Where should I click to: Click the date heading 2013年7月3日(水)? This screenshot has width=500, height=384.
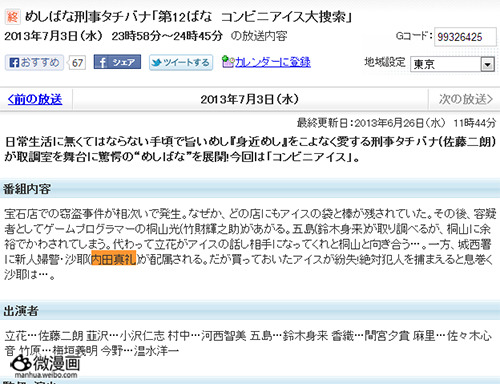(249, 99)
